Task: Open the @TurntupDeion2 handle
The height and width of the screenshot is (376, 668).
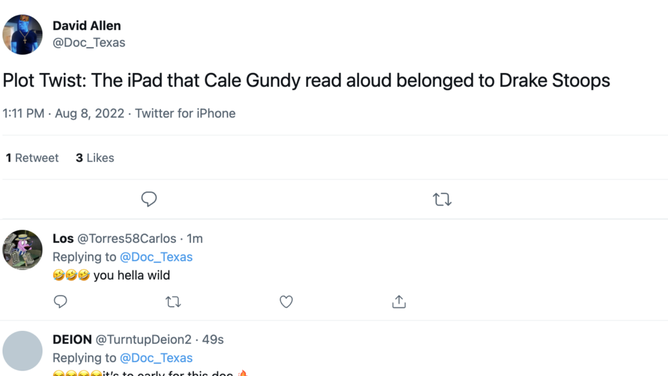Action: 144,339
